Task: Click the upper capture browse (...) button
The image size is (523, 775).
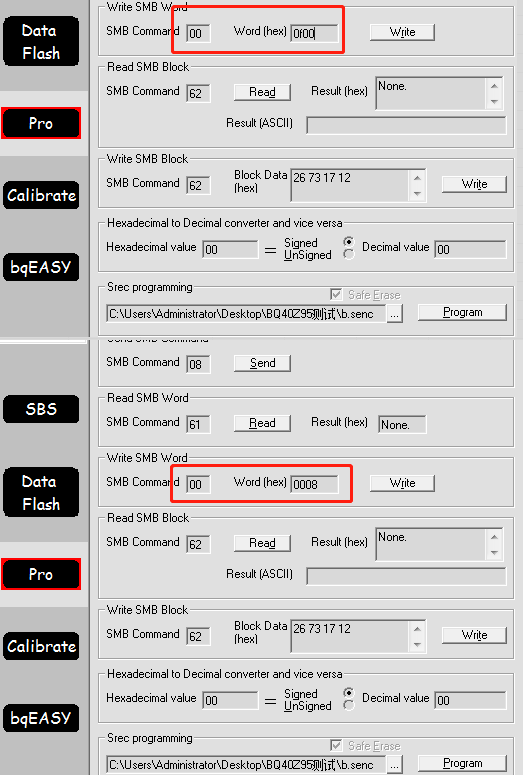Action: (394, 314)
